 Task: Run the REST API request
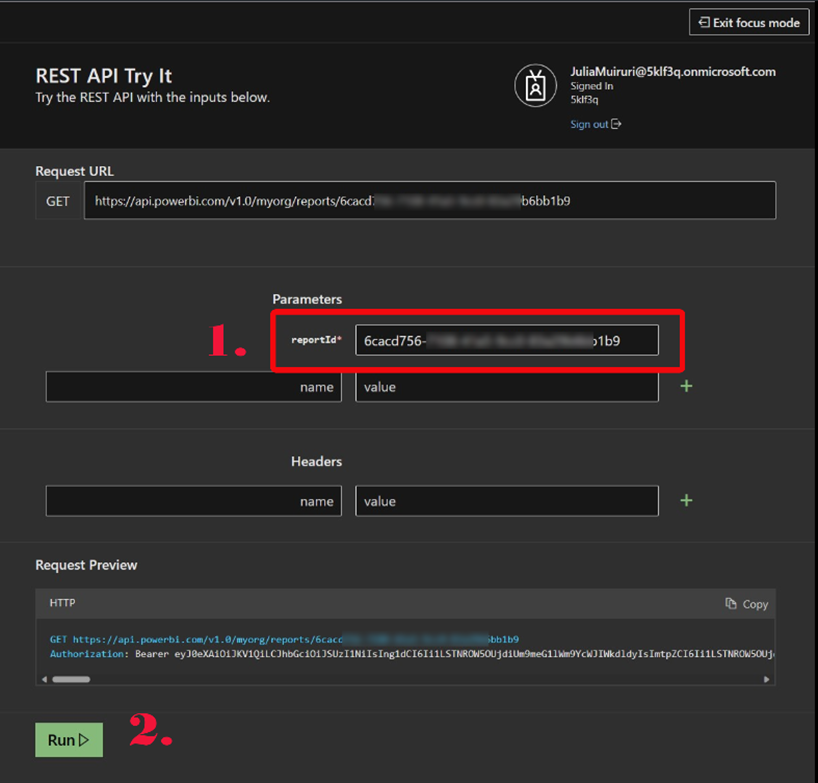point(69,740)
